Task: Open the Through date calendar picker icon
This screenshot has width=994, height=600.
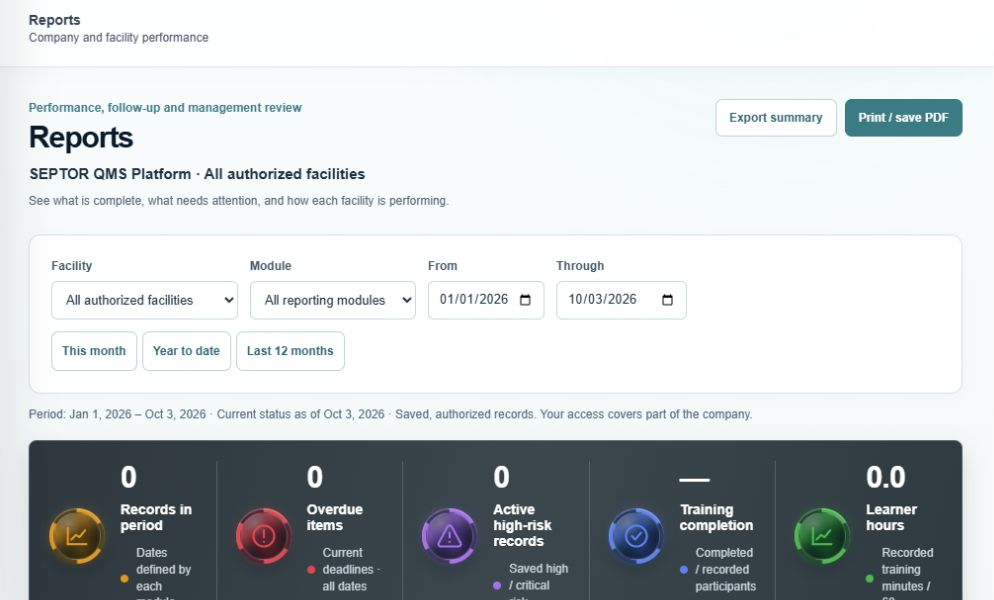Action: point(668,300)
